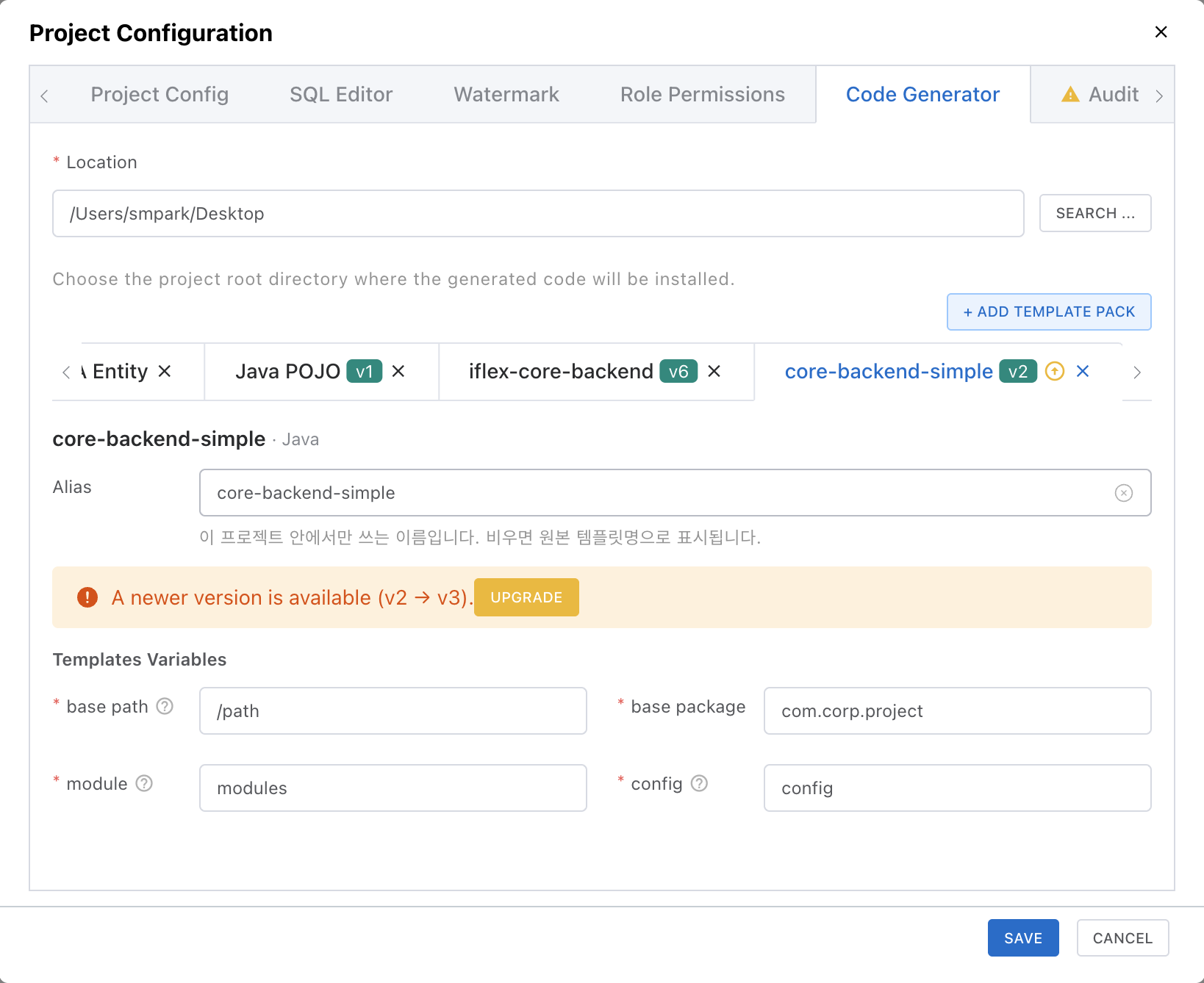The width and height of the screenshot is (1204, 983).
Task: Click the Korean alias hint text
Action: pos(480,537)
